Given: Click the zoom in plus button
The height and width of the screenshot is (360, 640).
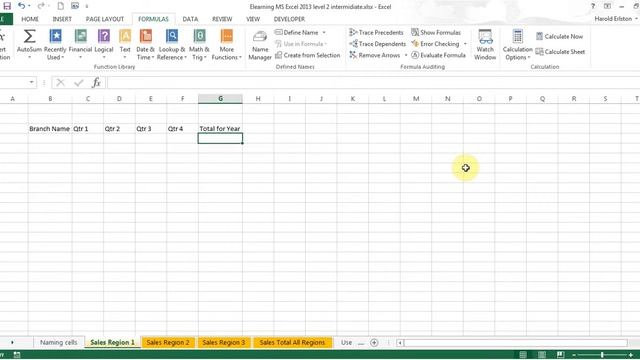Looking at the screenshot, I should [x=631, y=355].
